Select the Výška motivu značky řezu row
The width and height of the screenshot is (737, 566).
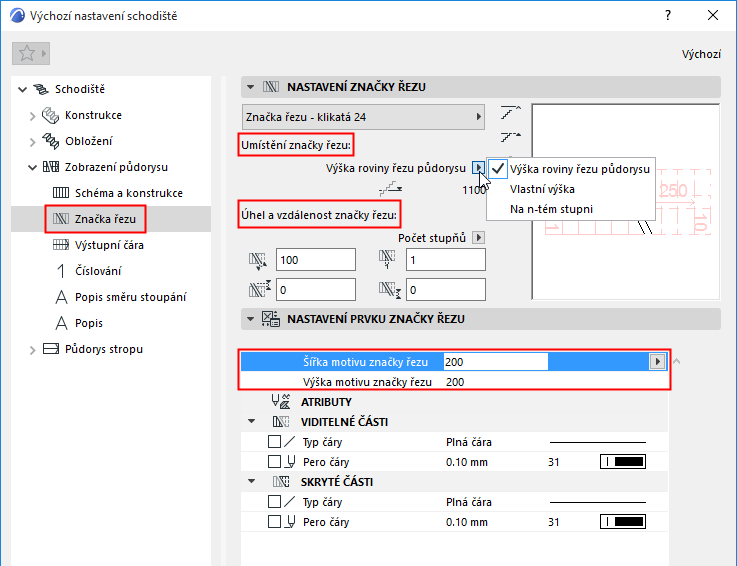pos(454,382)
